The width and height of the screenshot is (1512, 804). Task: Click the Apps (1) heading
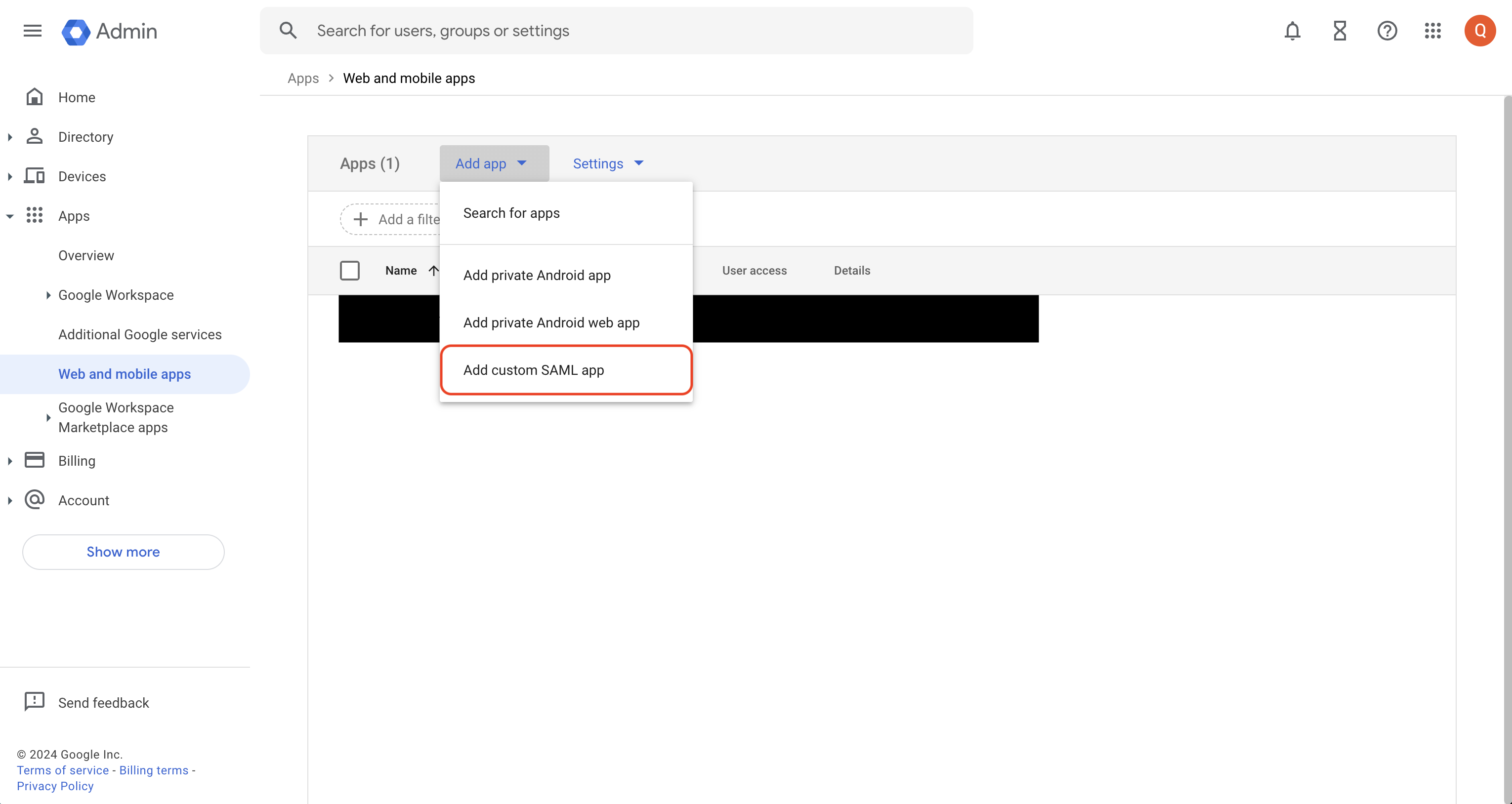point(370,163)
